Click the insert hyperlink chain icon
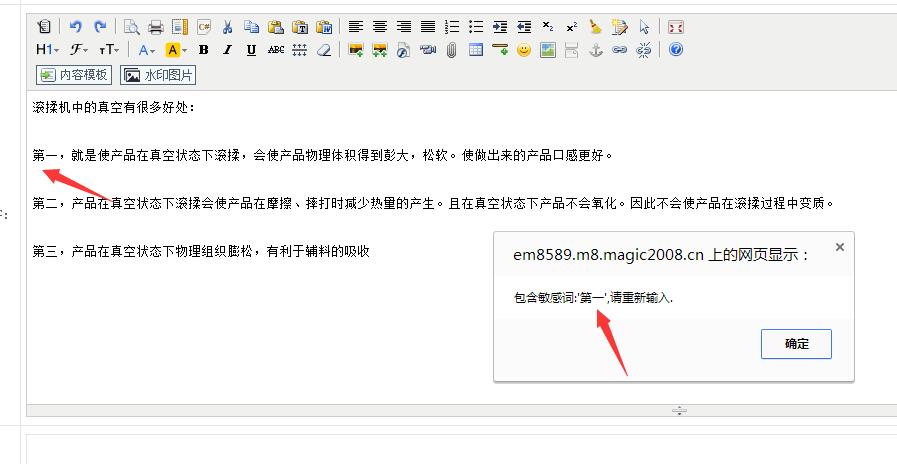This screenshot has width=897, height=464. (x=620, y=49)
